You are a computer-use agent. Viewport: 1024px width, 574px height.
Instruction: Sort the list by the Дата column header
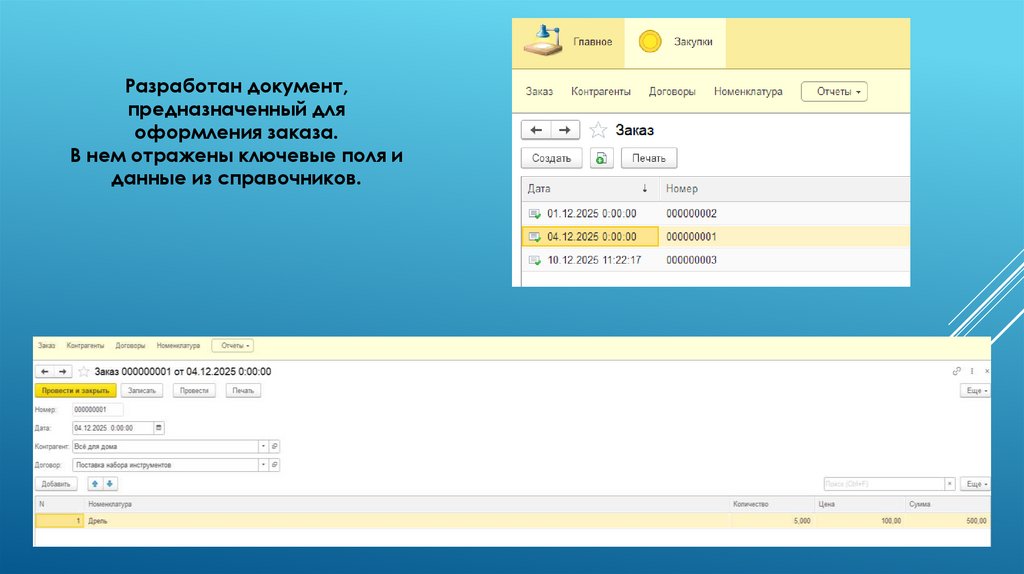tap(590, 189)
